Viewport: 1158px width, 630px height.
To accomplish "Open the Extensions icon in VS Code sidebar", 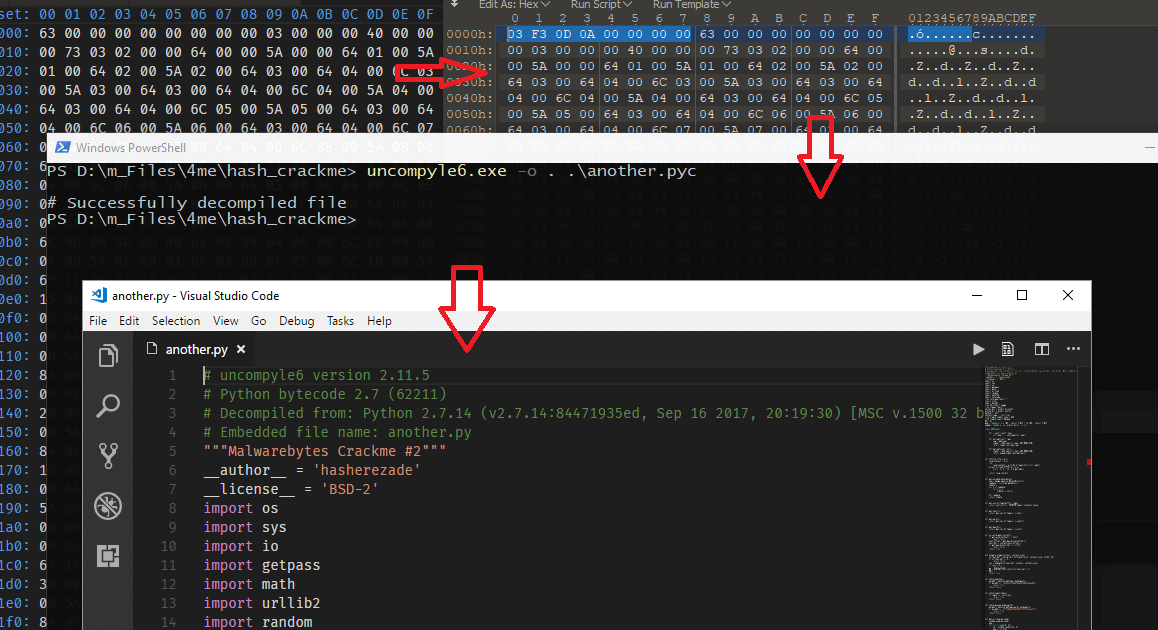I will [x=108, y=555].
